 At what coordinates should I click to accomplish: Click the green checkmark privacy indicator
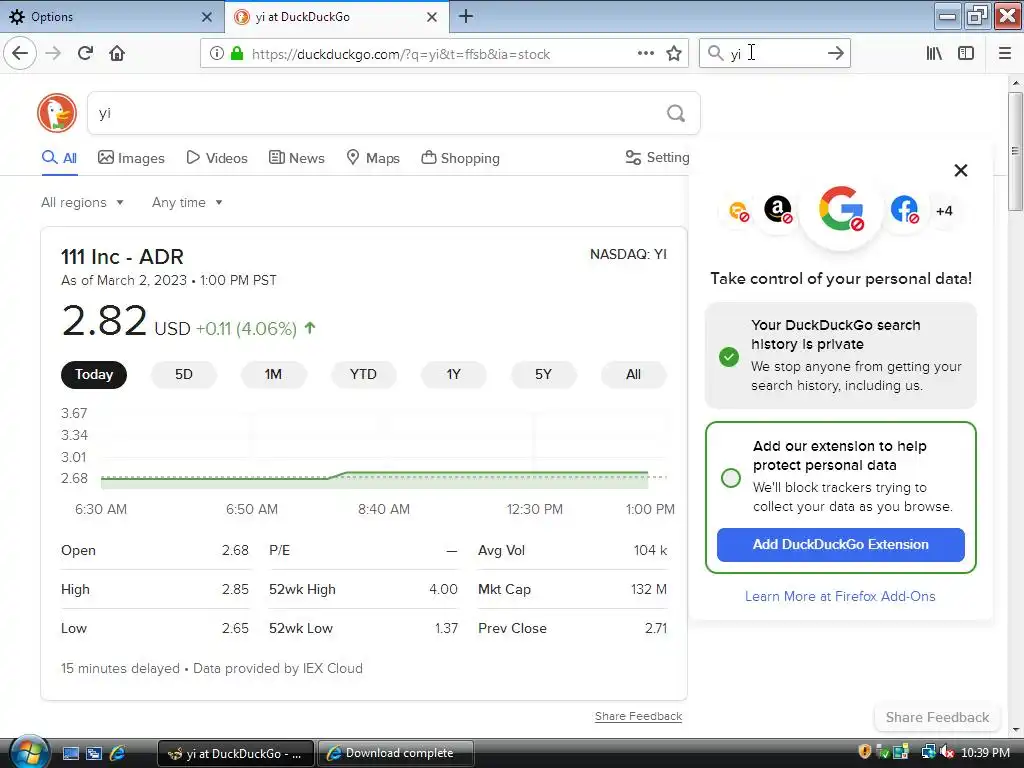point(729,357)
